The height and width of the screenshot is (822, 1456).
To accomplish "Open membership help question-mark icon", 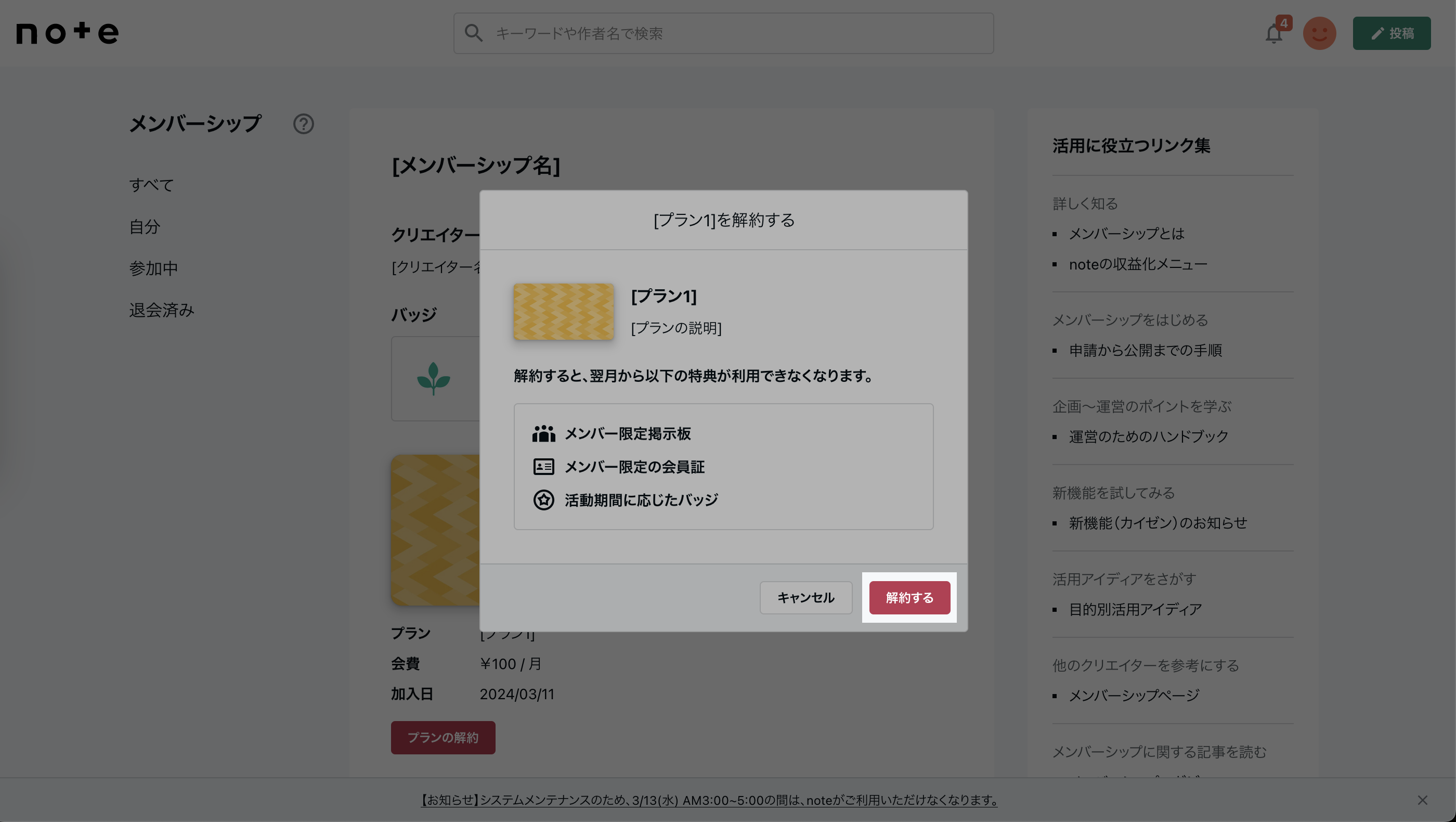I will coord(304,123).
